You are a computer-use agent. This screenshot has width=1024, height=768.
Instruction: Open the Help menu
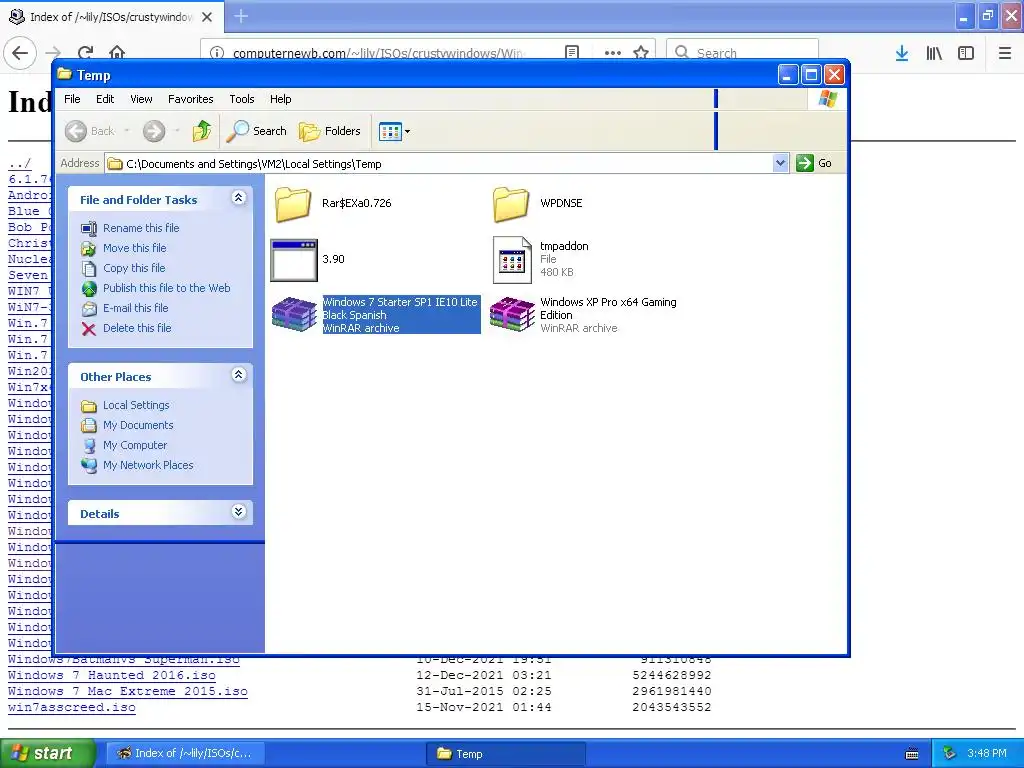click(281, 99)
